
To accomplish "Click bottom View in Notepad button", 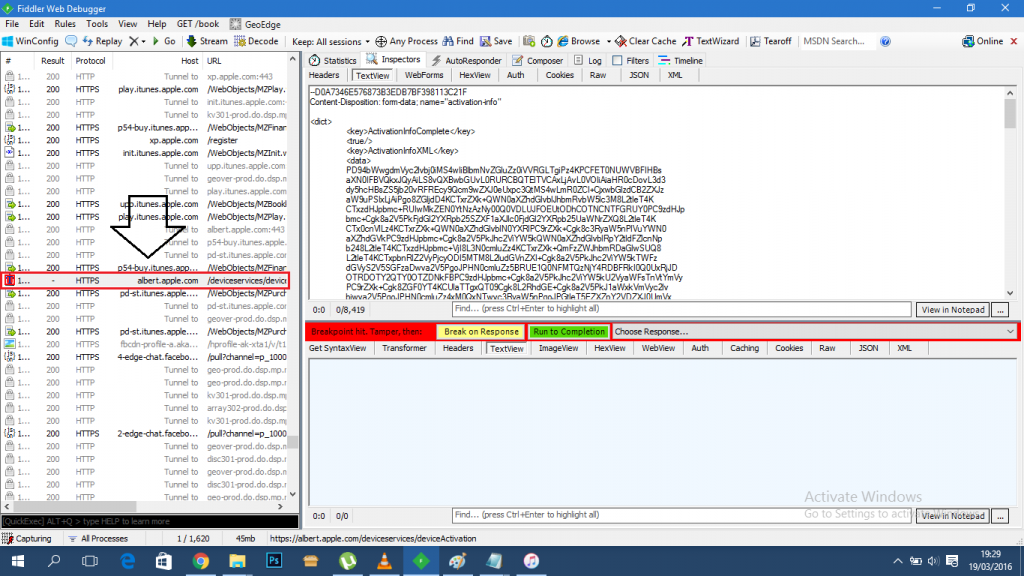I will 953,516.
